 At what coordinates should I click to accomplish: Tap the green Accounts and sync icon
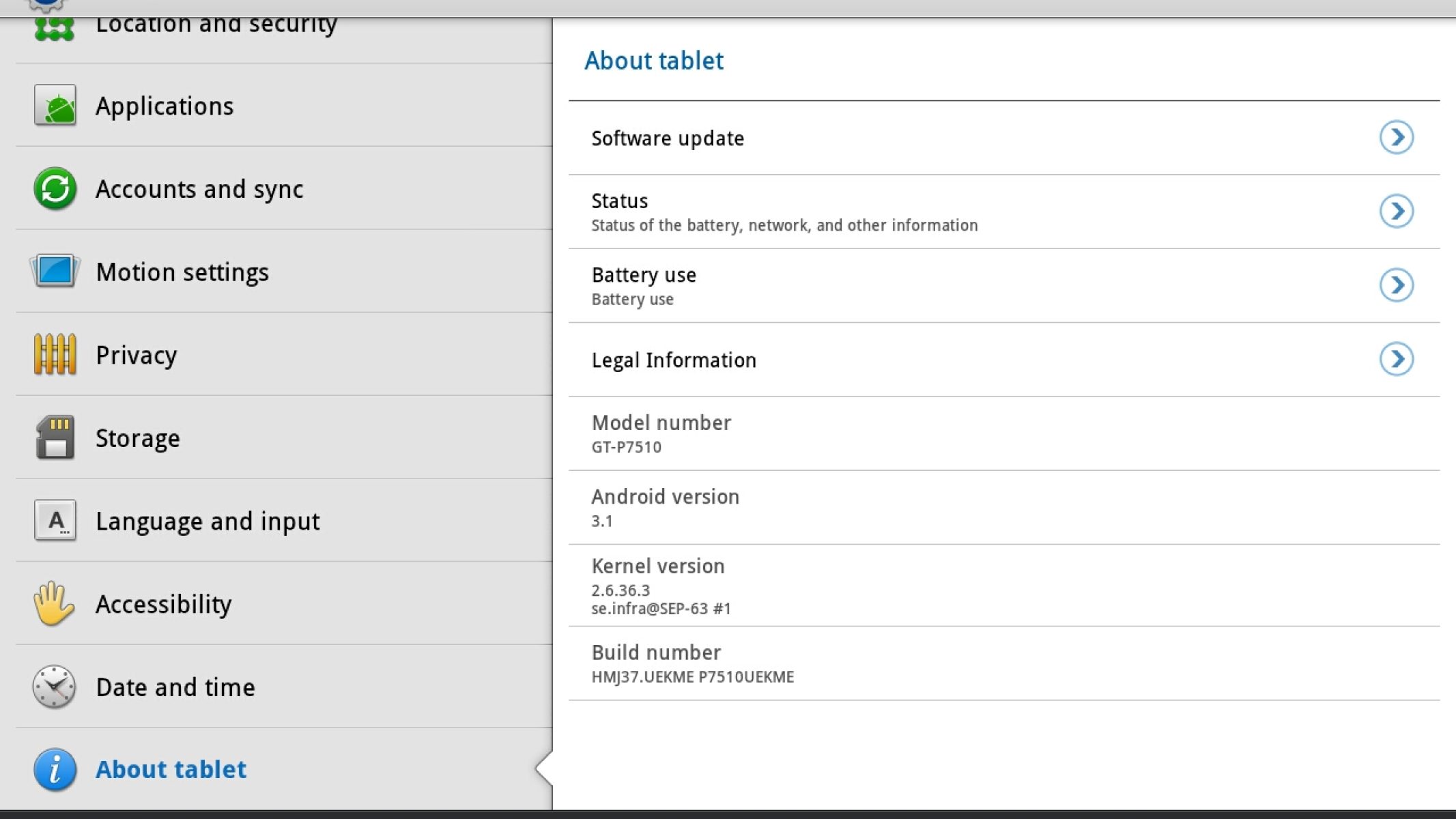55,188
